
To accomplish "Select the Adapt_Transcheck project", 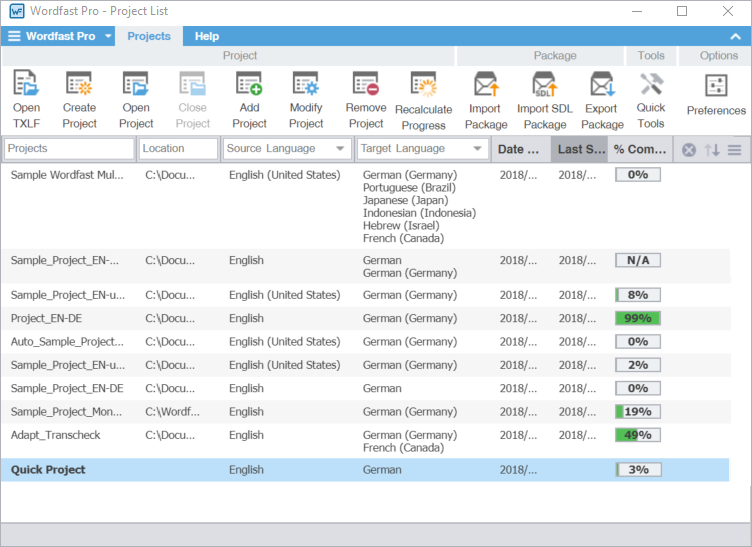I will [x=365, y=441].
